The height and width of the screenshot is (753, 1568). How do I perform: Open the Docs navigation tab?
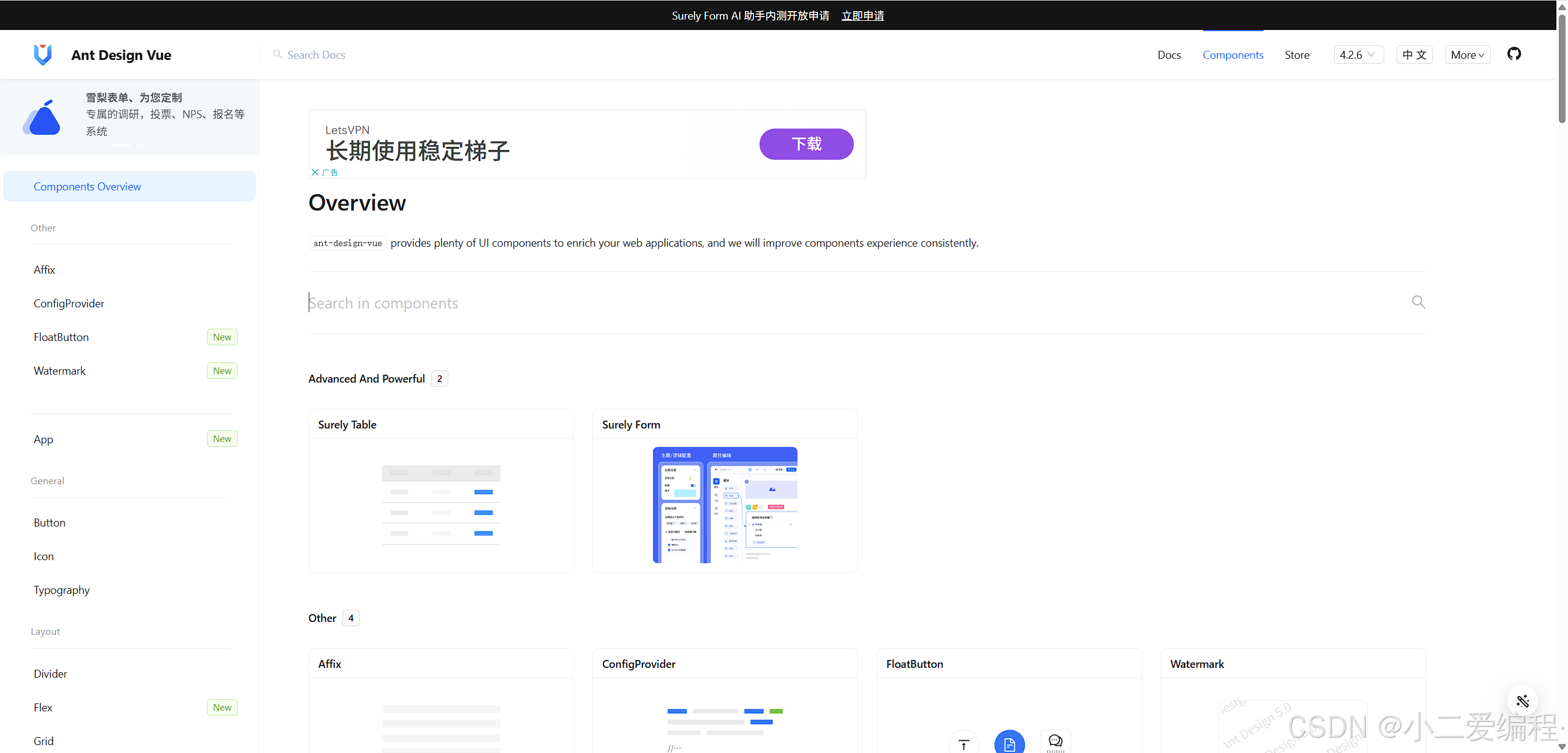(1169, 54)
